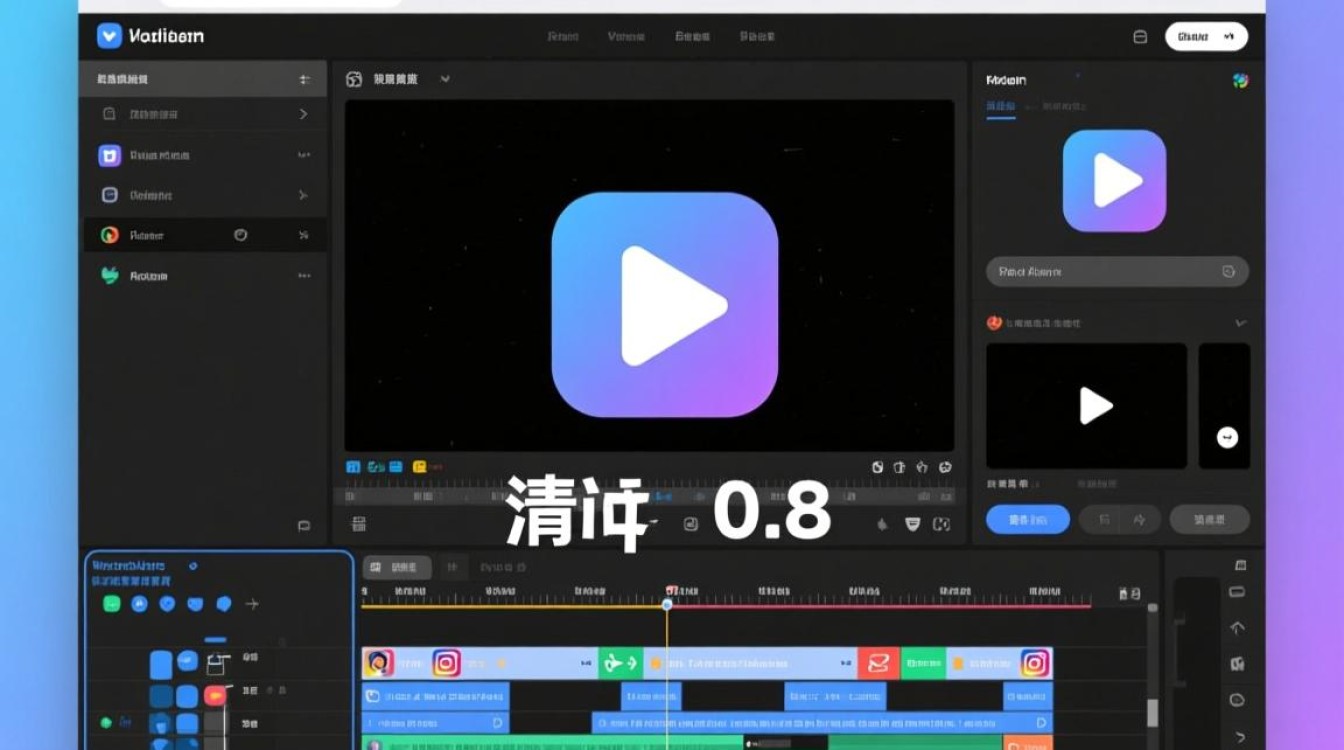
Task: Click the droplet icon in the viewer bottom bar
Action: pos(882,523)
